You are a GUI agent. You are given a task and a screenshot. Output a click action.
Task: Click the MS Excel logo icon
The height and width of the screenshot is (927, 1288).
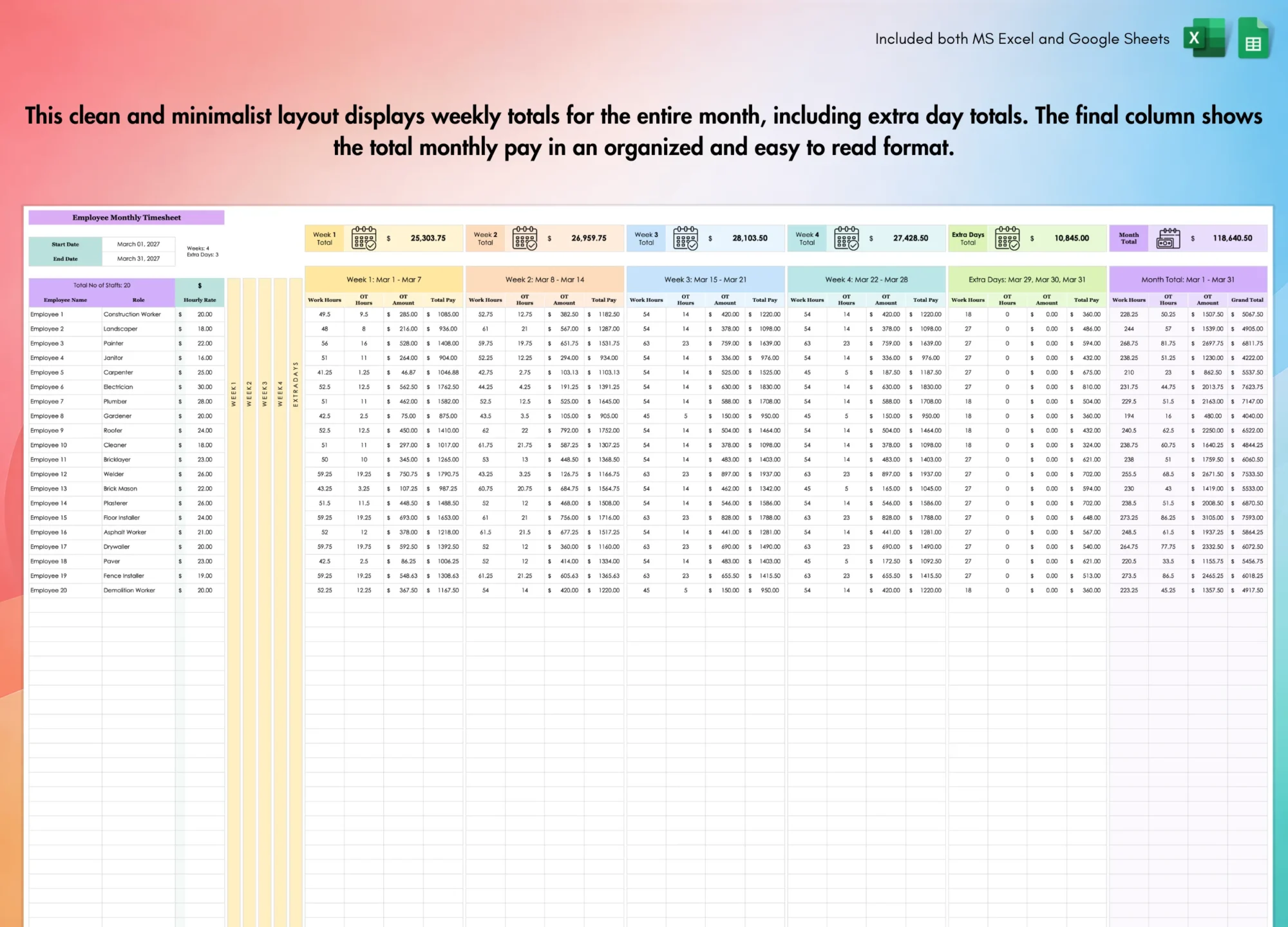1204,38
